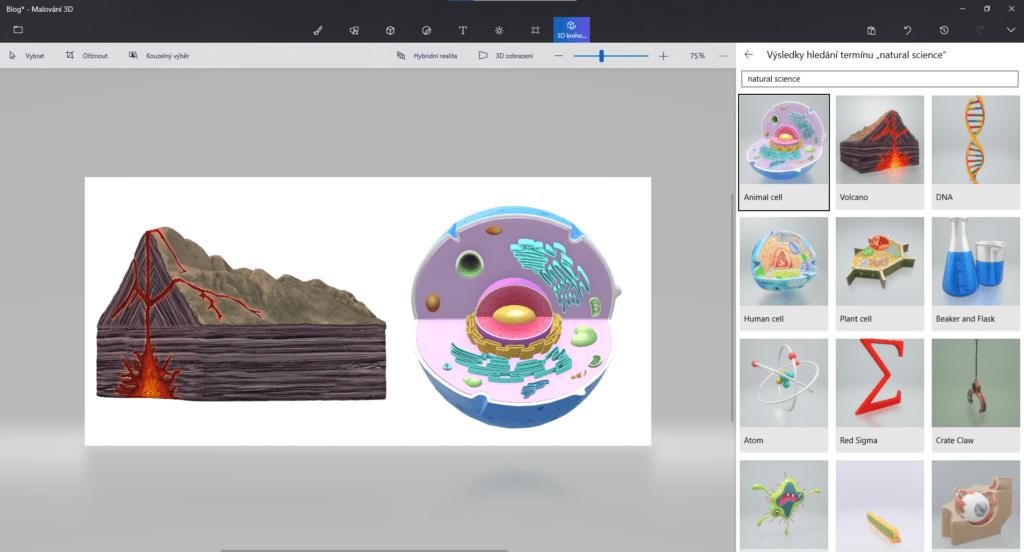This screenshot has height=552, width=1024.
Task: Select the 2D shapes tool
Action: (354, 30)
